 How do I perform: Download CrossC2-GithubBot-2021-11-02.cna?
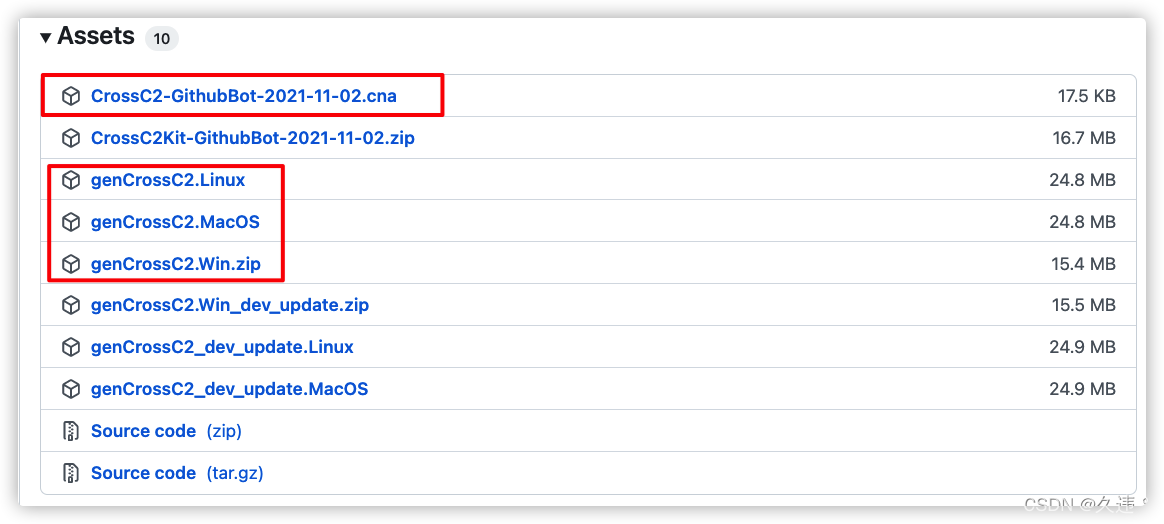coord(243,96)
